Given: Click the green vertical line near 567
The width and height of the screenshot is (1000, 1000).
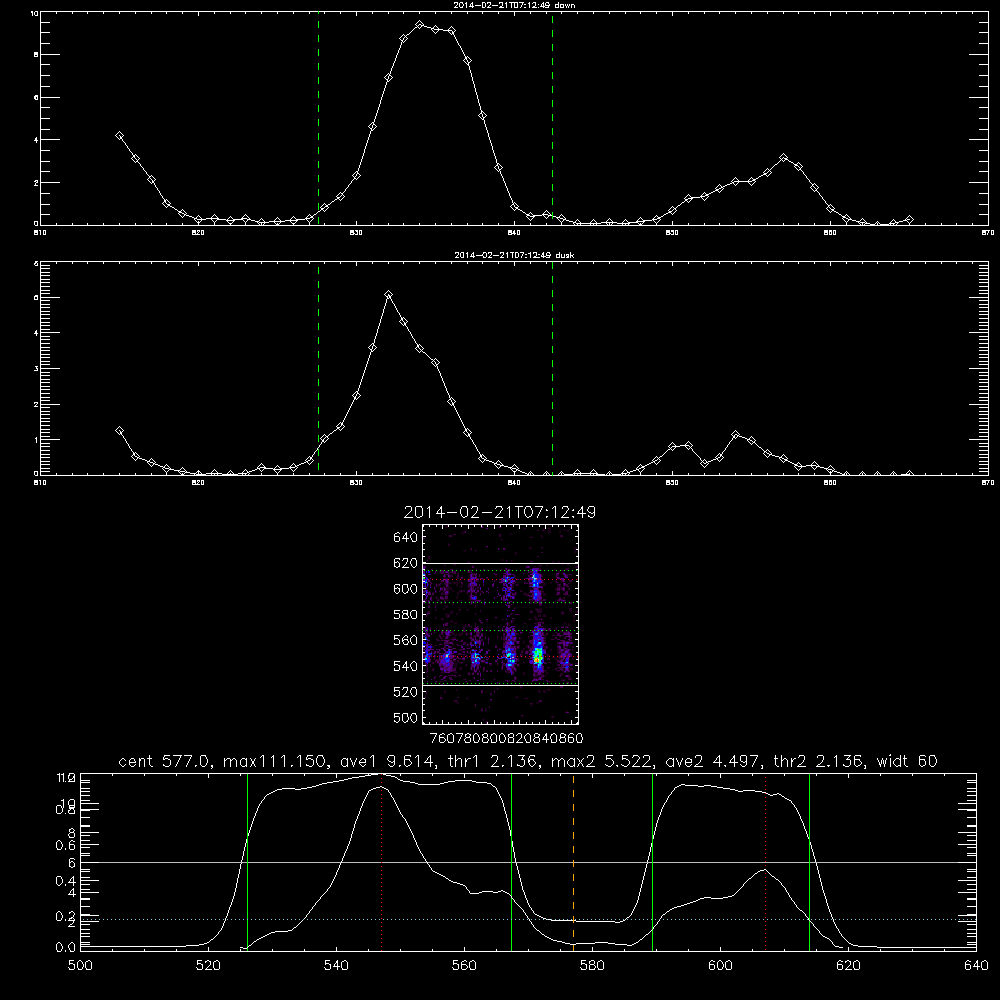Looking at the screenshot, I should (x=511, y=861).
